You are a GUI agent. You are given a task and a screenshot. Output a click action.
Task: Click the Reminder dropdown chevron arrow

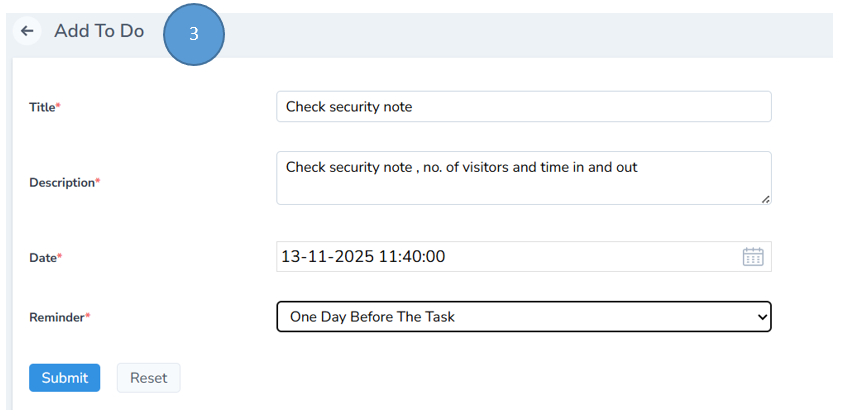click(763, 317)
